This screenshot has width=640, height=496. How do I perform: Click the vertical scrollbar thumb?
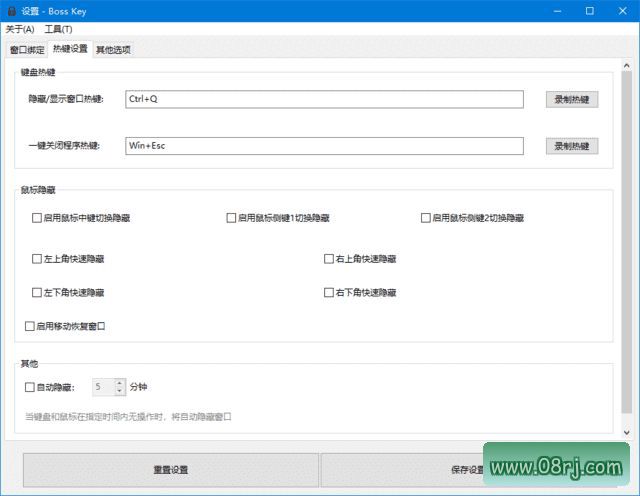pyautogui.click(x=627, y=242)
